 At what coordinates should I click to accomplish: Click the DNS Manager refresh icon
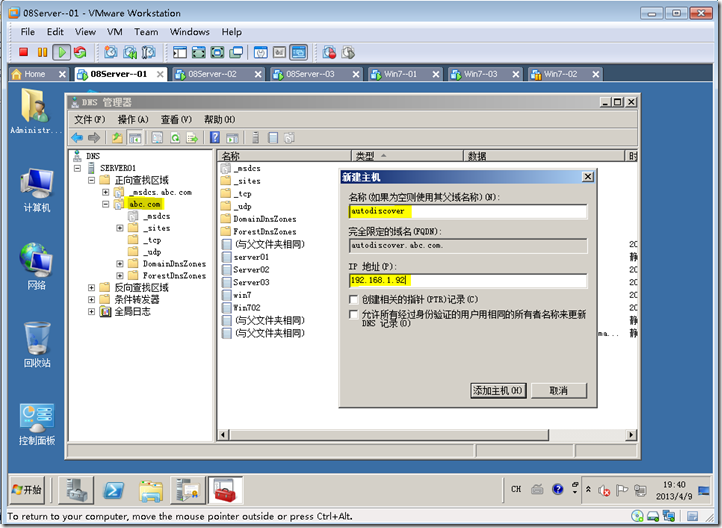175,137
